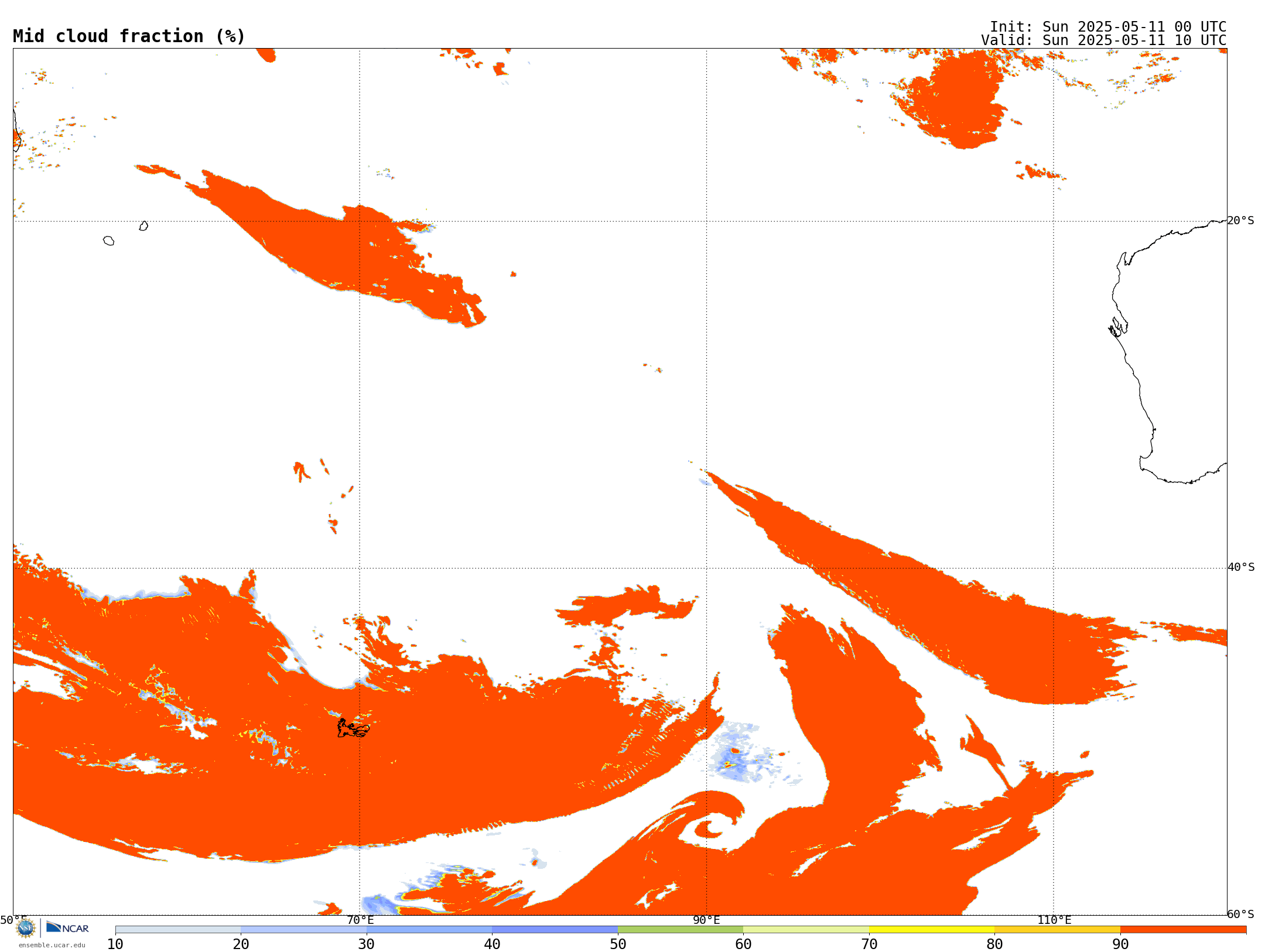The width and height of the screenshot is (1265, 952).
Task: Click the NCAR logo
Action: pyautogui.click(x=67, y=927)
